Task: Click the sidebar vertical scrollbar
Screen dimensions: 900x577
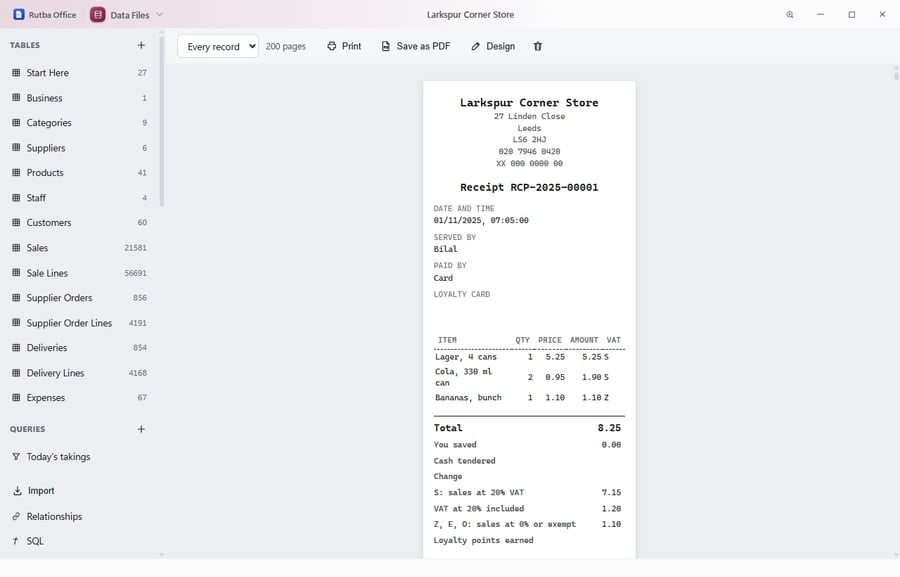Action: coord(162,121)
